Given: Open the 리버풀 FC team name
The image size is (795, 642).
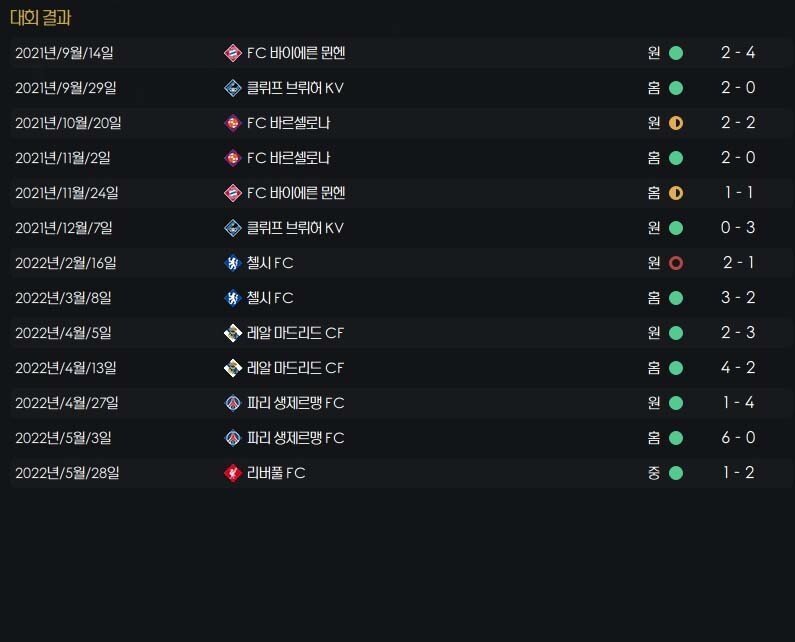Looking at the screenshot, I should (x=276, y=473).
